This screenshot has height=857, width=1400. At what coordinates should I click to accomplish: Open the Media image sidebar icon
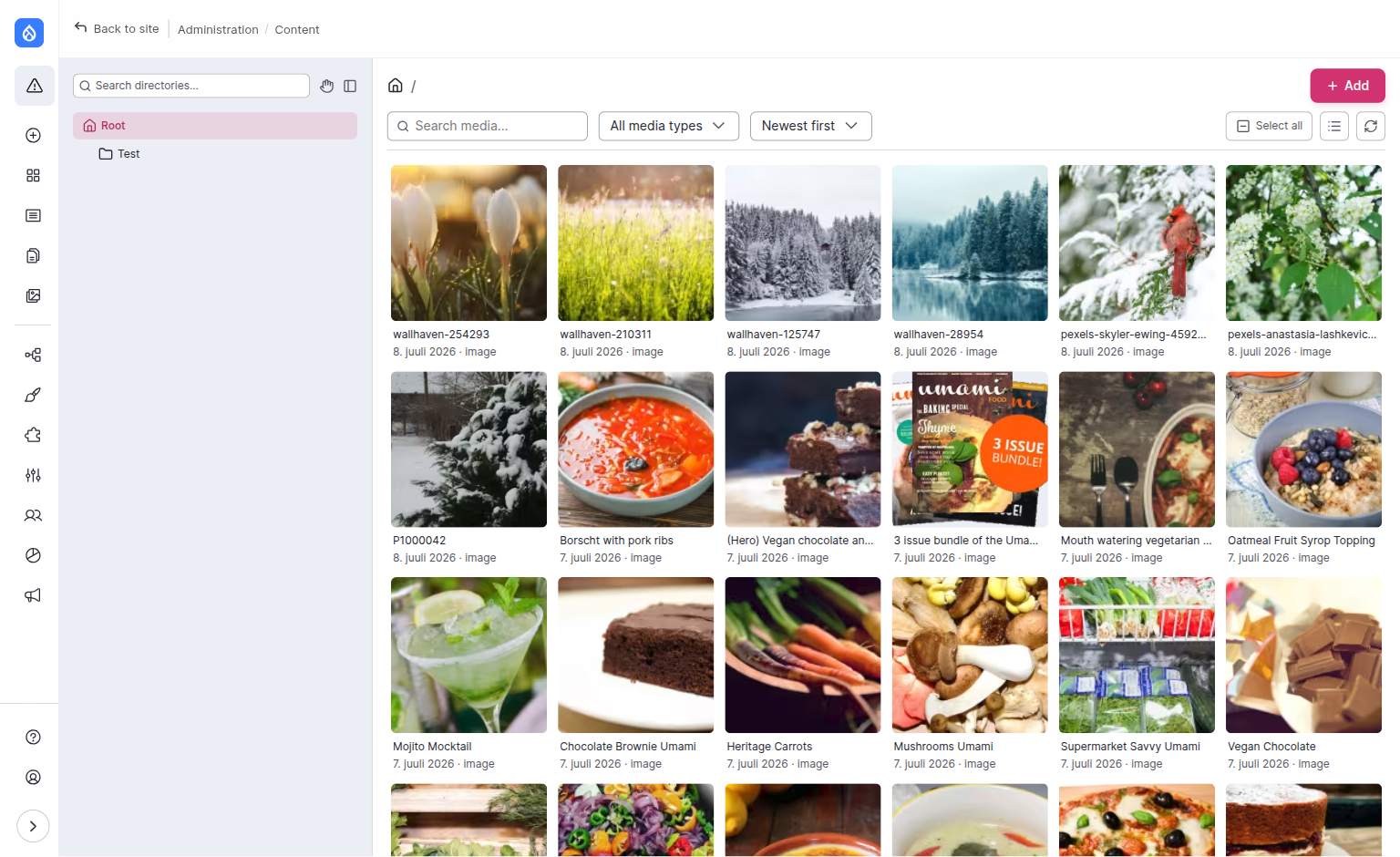tap(34, 295)
